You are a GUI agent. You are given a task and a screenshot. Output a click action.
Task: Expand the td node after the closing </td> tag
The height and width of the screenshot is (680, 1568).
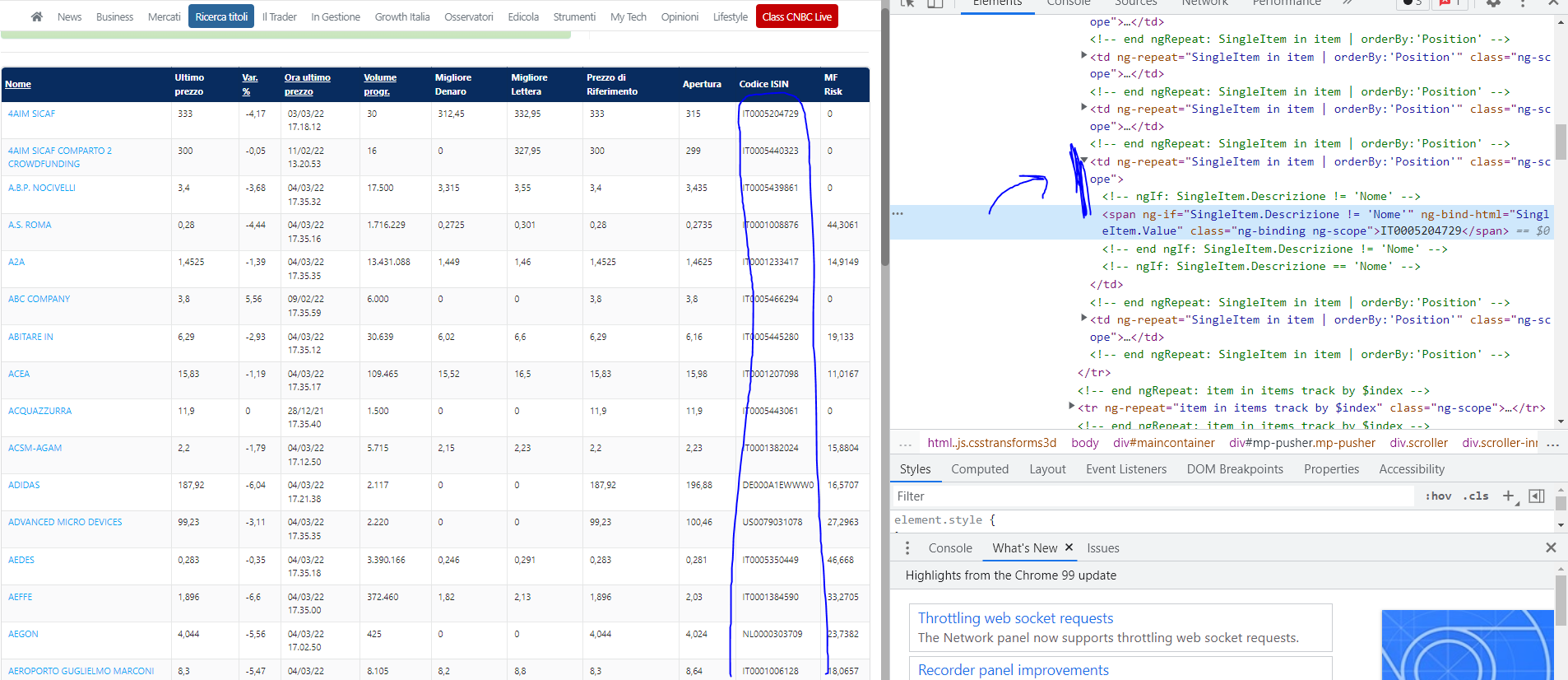pos(1083,319)
